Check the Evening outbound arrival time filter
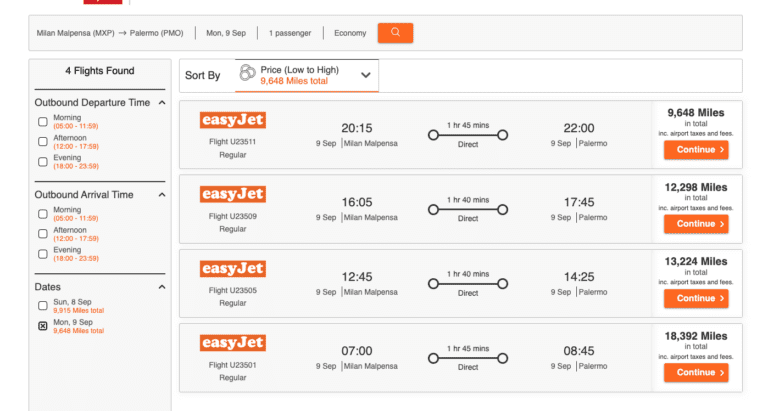This screenshot has height=411, width=768. 43,254
